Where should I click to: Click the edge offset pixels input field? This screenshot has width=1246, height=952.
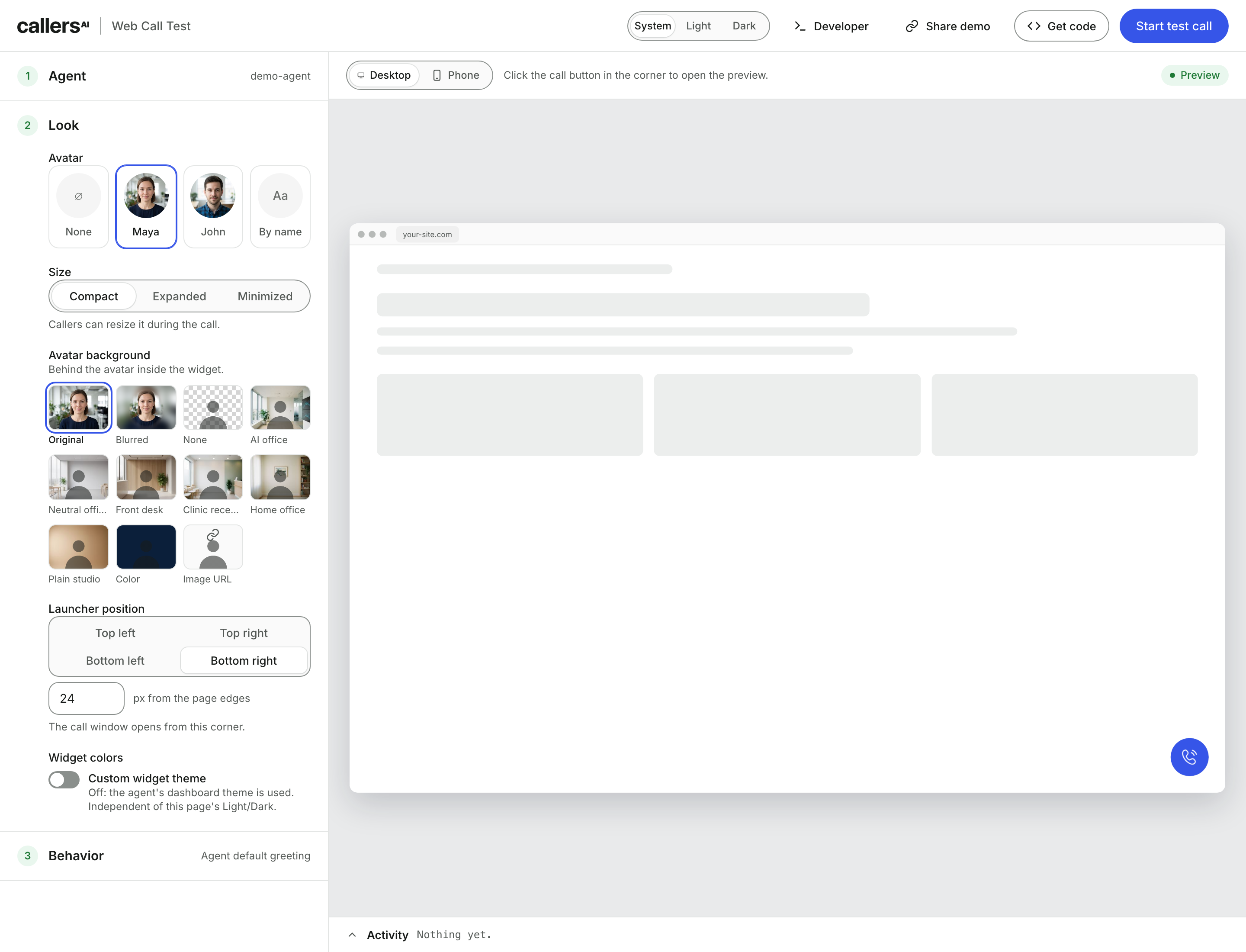pos(86,698)
